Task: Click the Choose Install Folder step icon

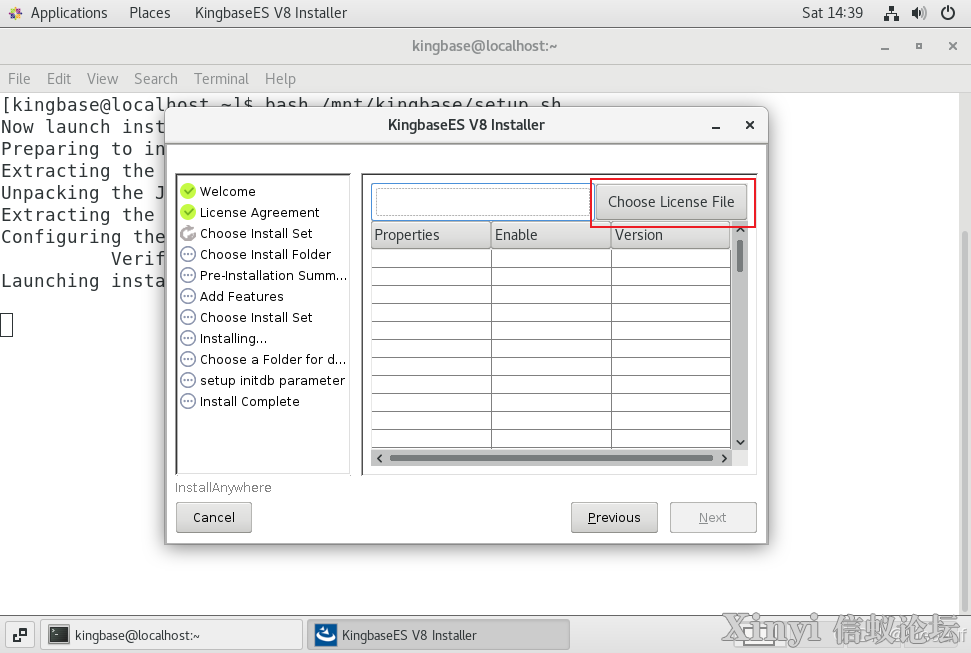Action: point(188,254)
